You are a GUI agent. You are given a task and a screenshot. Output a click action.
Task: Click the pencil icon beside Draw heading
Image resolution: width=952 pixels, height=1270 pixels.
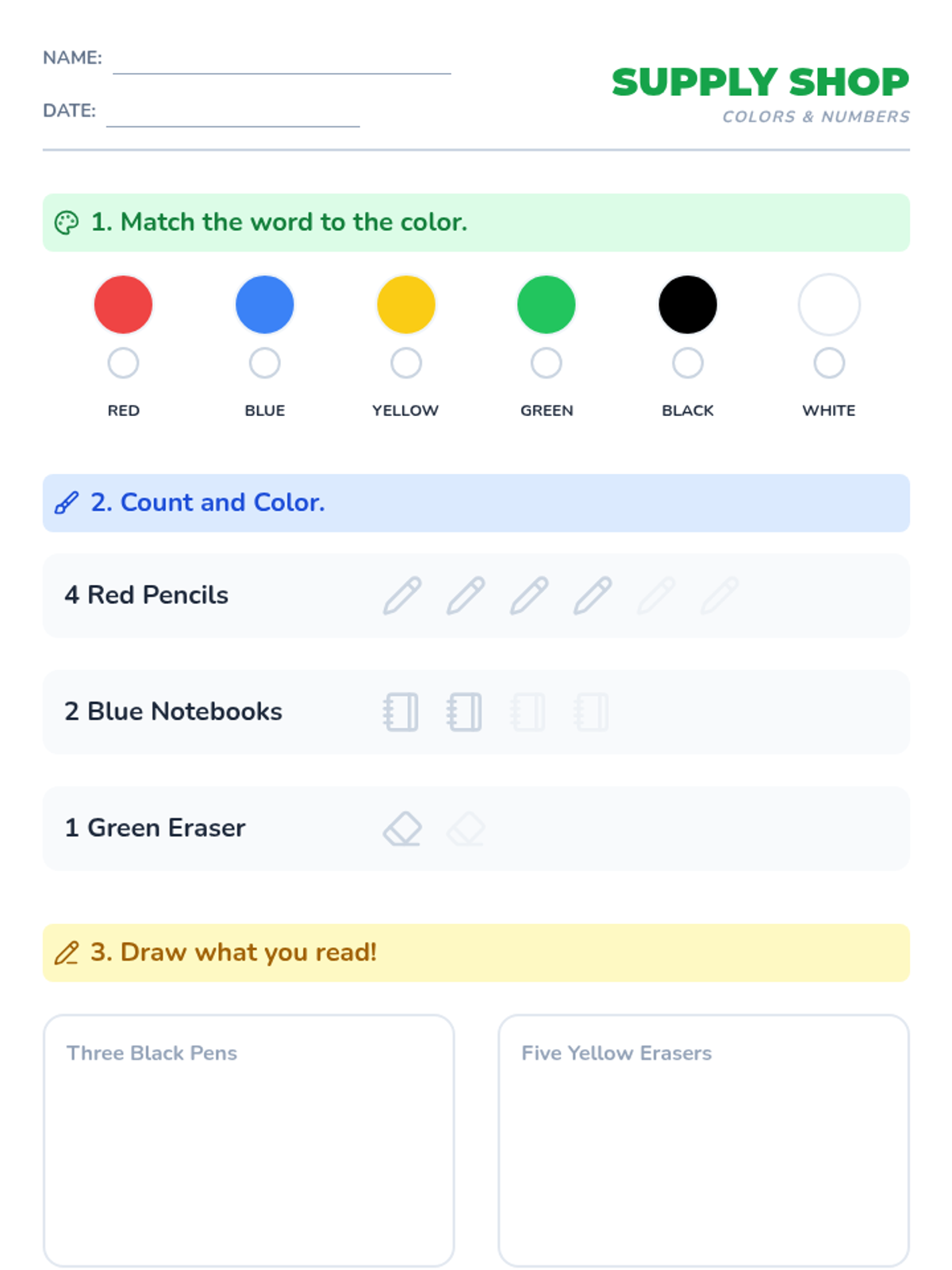pos(67,952)
